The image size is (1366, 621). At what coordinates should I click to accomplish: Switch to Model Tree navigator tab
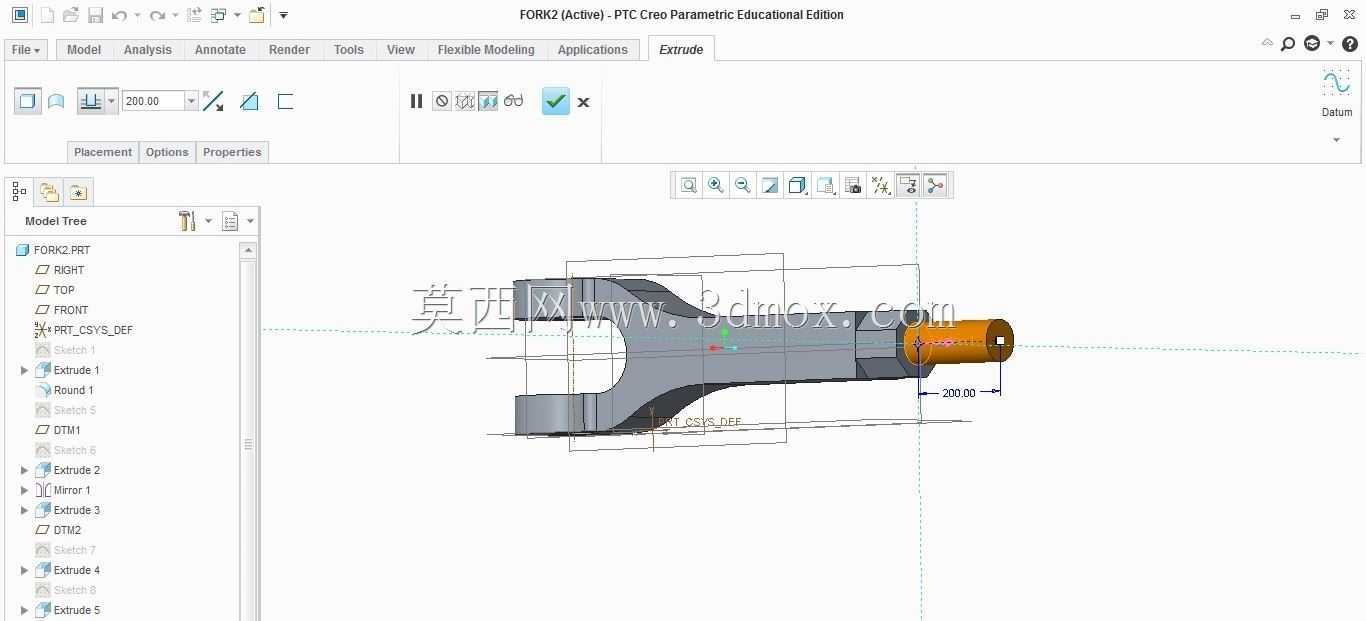pos(19,191)
